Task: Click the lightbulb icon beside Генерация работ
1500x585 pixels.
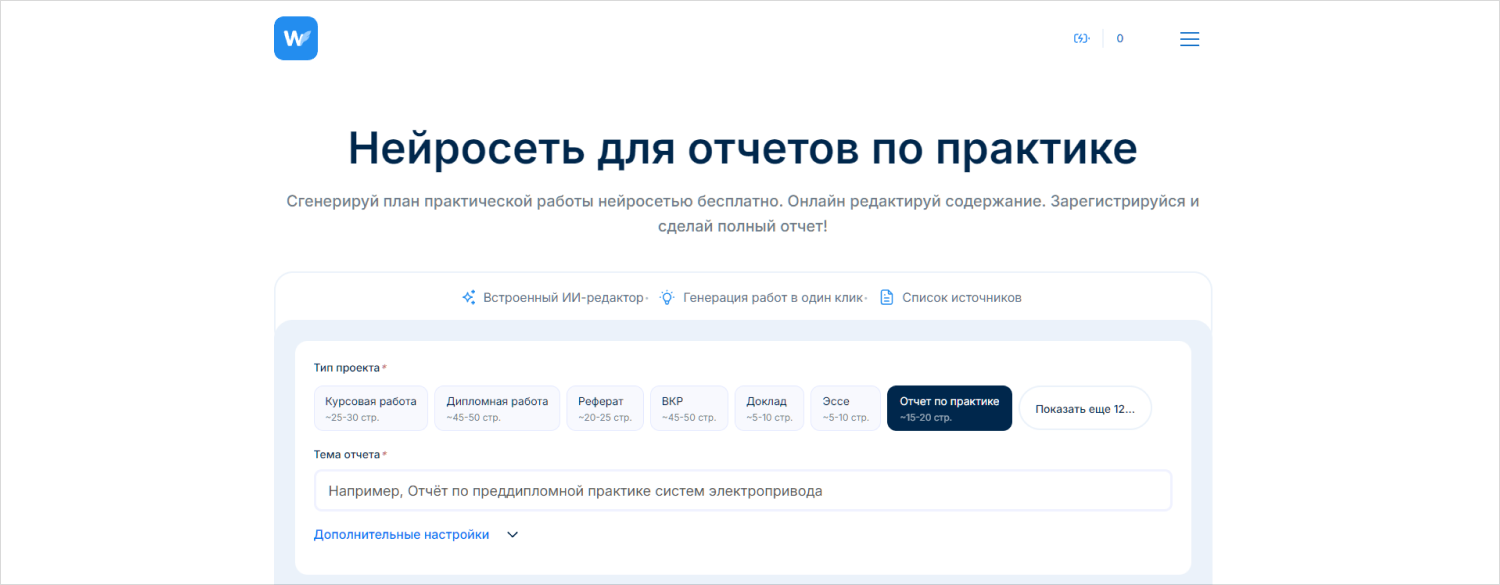Action: point(667,298)
